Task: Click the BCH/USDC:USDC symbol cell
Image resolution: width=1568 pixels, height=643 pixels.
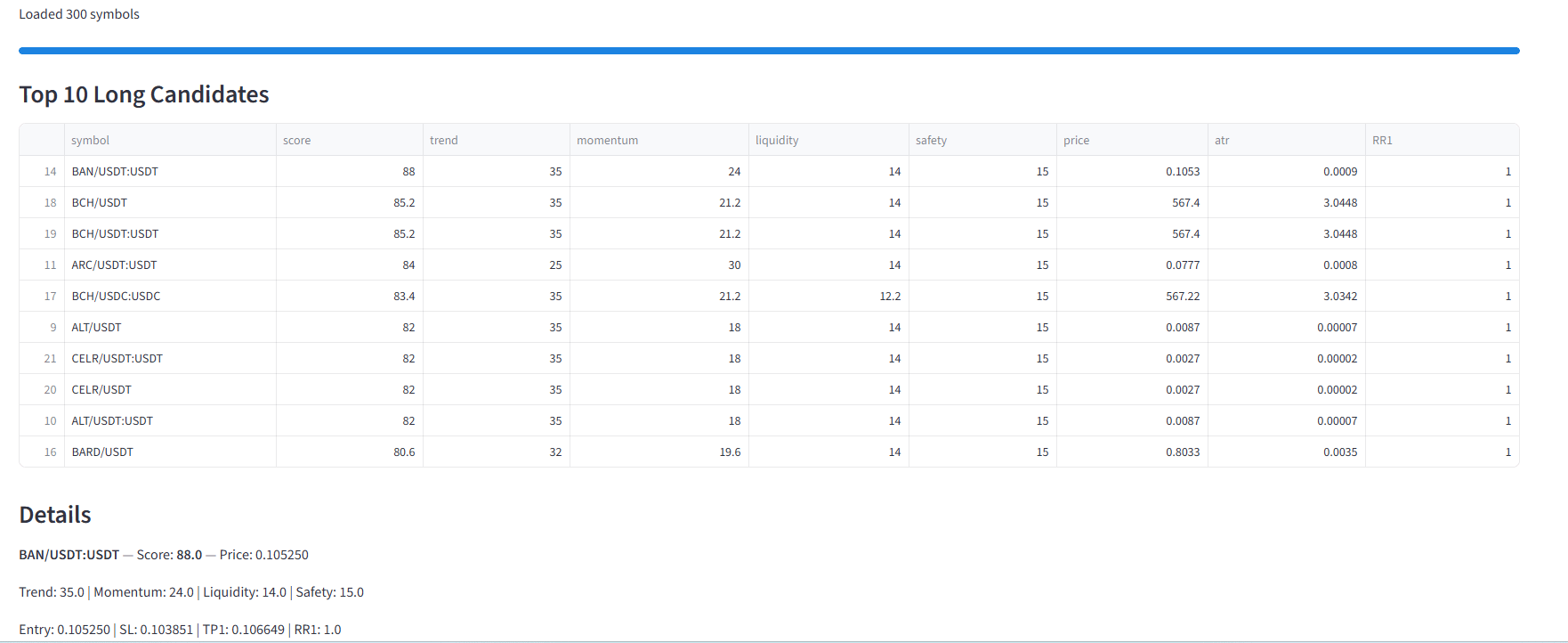Action: pos(117,297)
